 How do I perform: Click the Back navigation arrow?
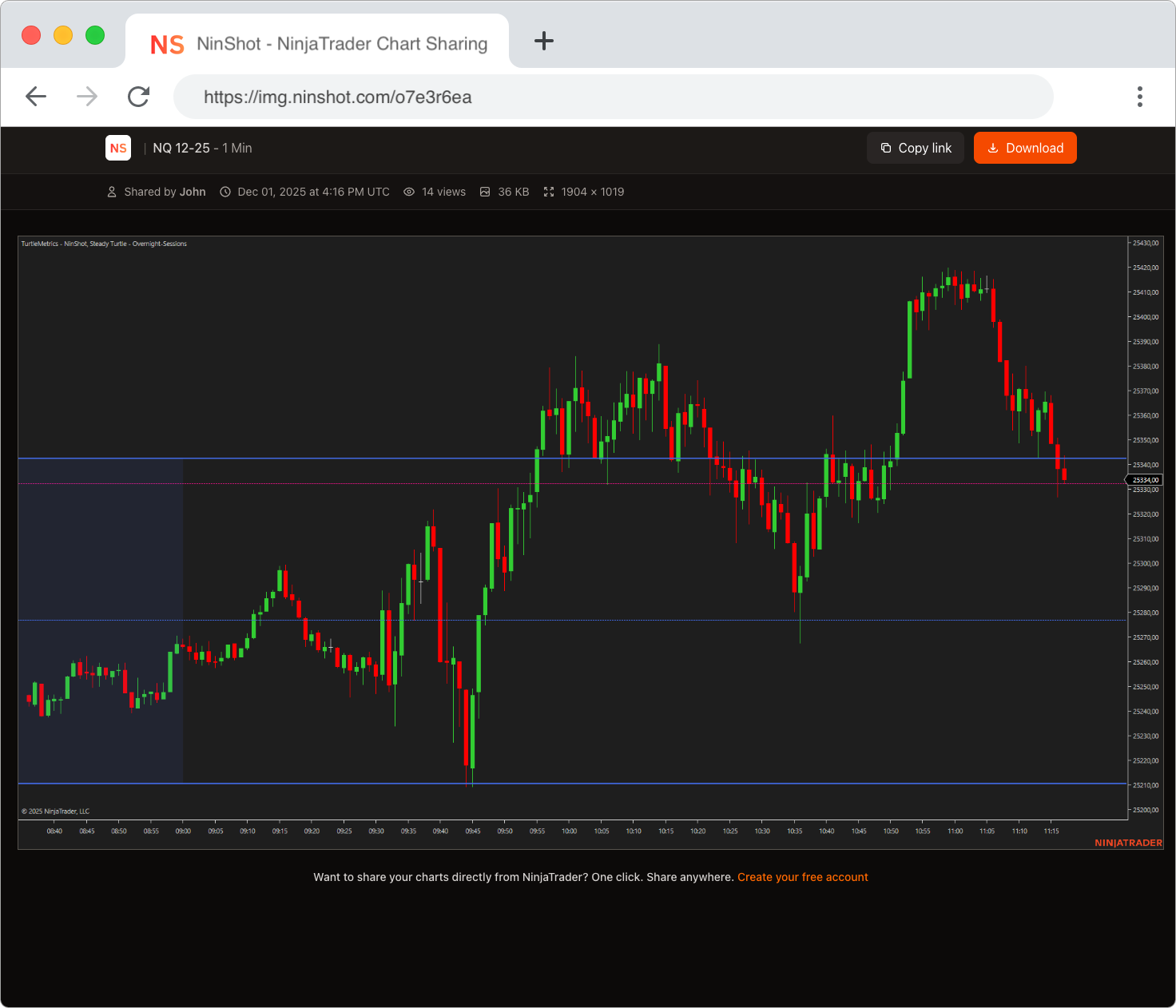point(36,96)
